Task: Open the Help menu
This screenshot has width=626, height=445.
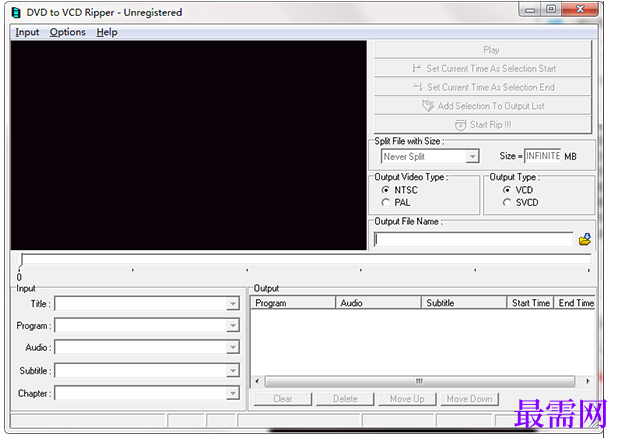Action: tap(107, 32)
